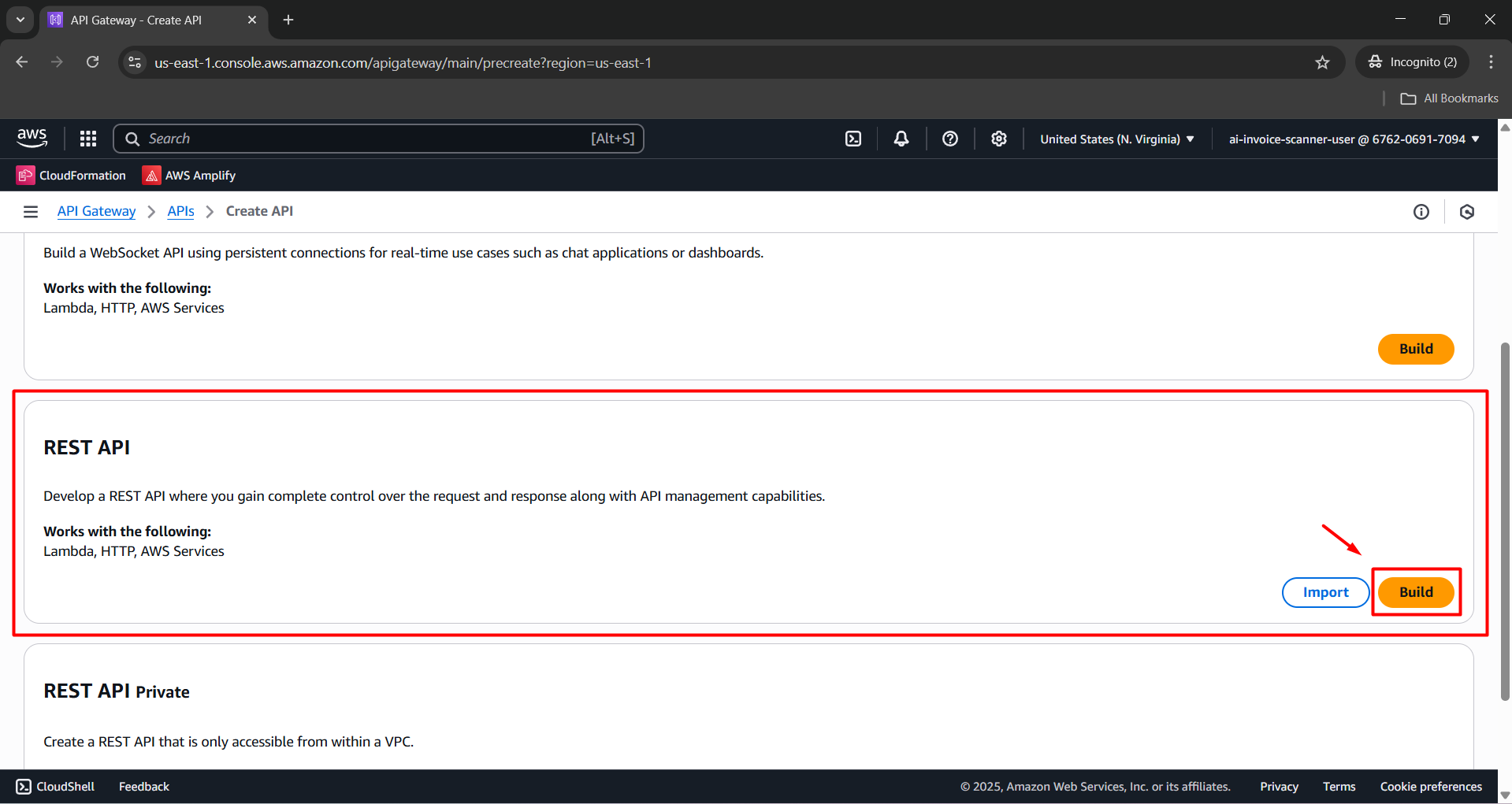The image size is (1512, 804).
Task: Open the notifications bell
Action: coord(901,139)
